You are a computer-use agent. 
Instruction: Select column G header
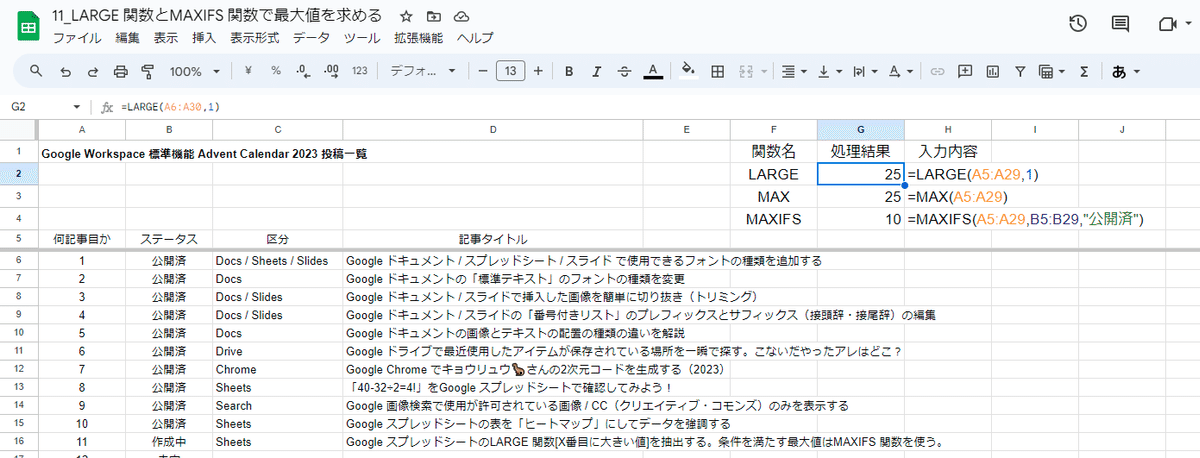coord(861,129)
